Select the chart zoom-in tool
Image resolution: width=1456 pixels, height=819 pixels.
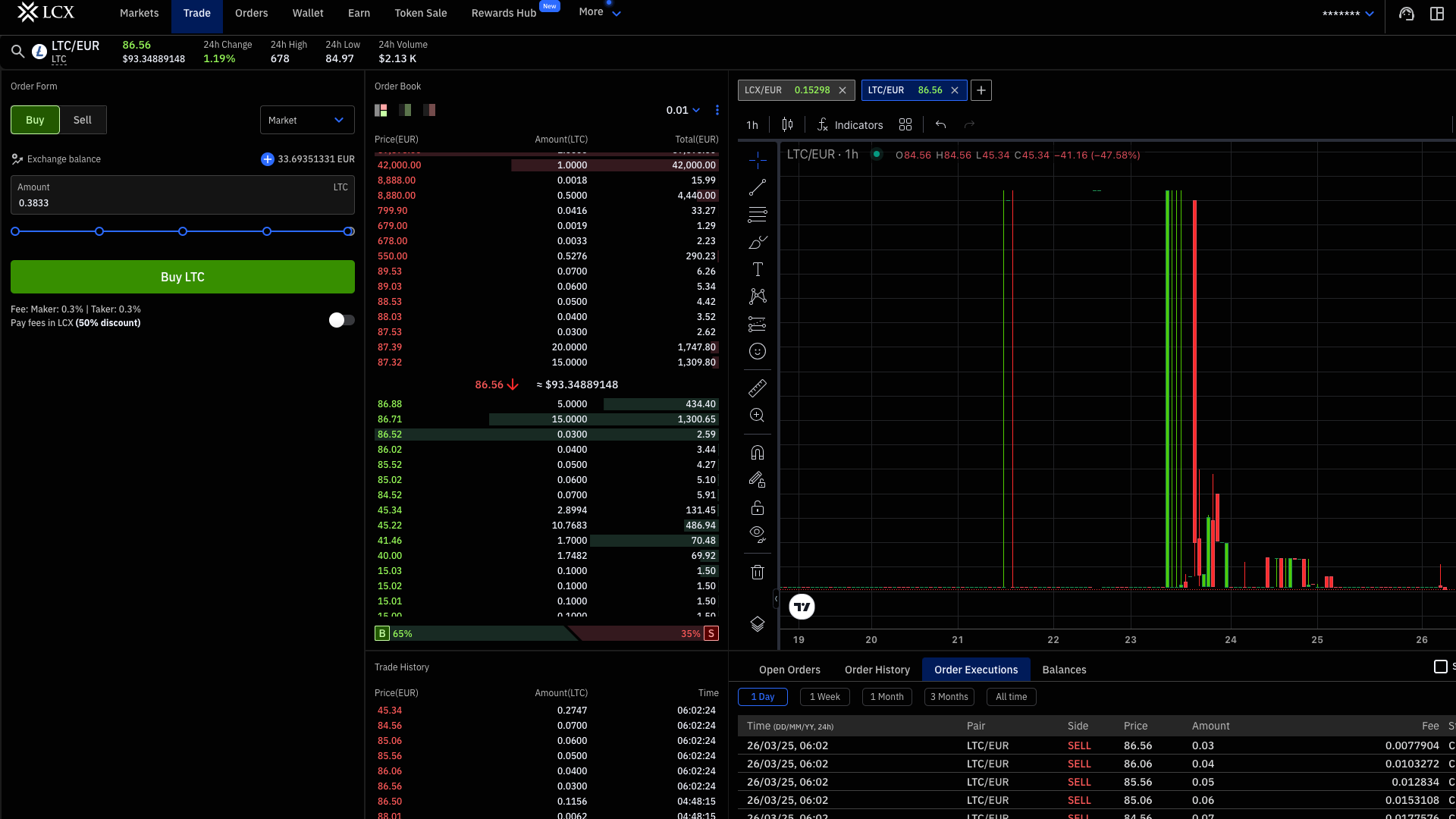pos(758,415)
